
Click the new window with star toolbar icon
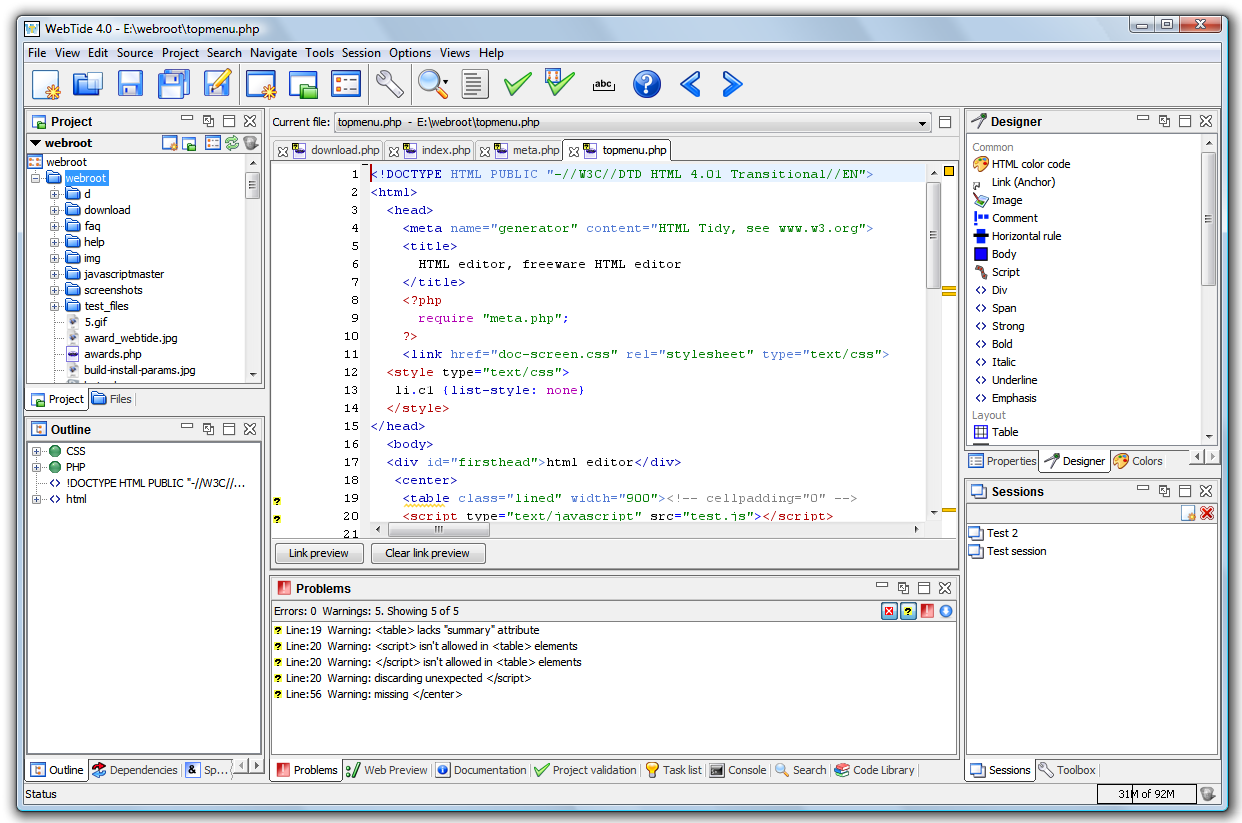261,85
